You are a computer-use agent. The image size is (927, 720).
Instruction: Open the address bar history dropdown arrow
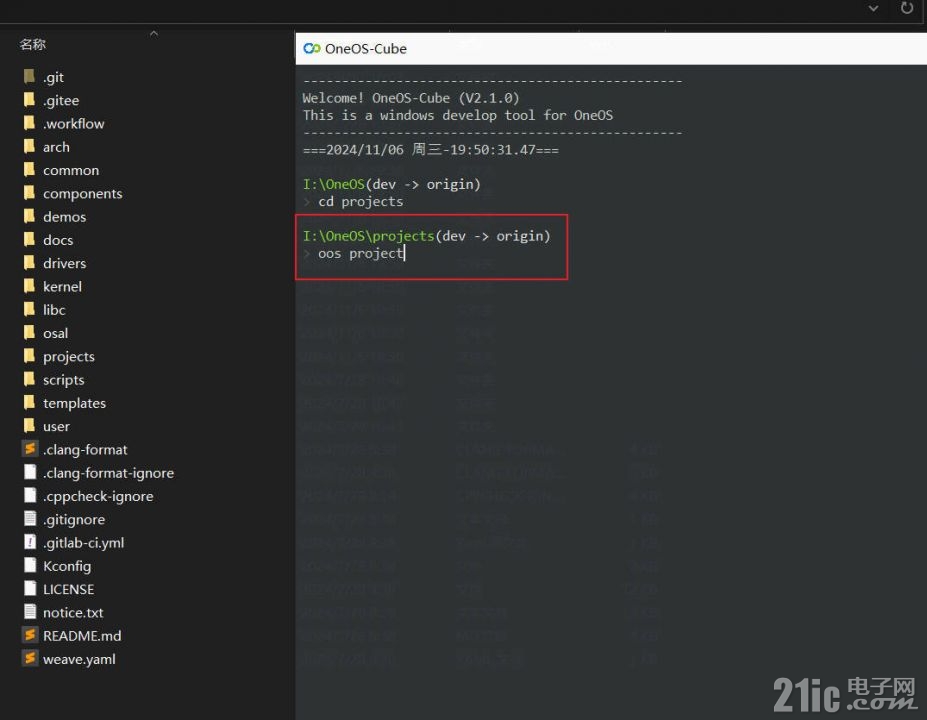(x=873, y=8)
